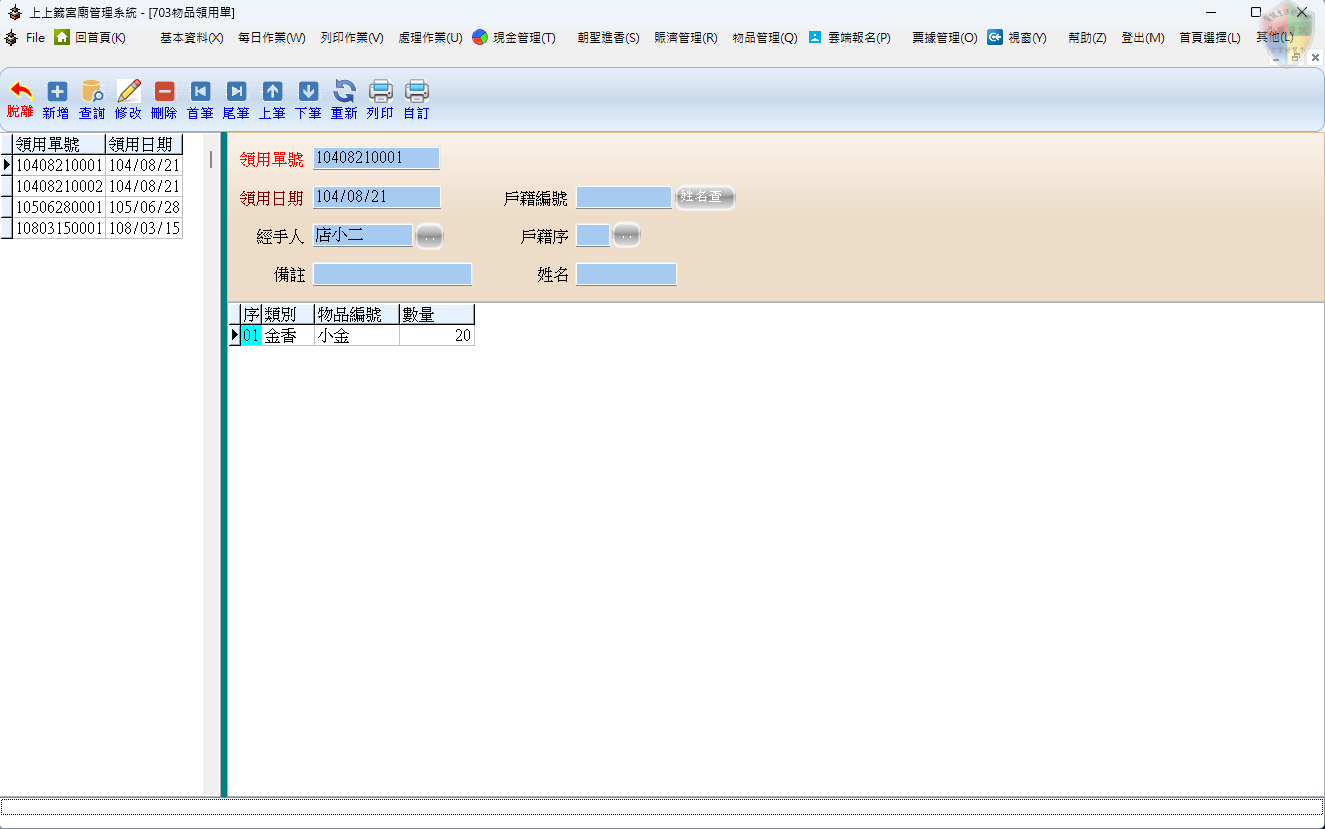1325x829 pixels.
Task: Open the 物品管理(Q) menu
Action: [764, 38]
